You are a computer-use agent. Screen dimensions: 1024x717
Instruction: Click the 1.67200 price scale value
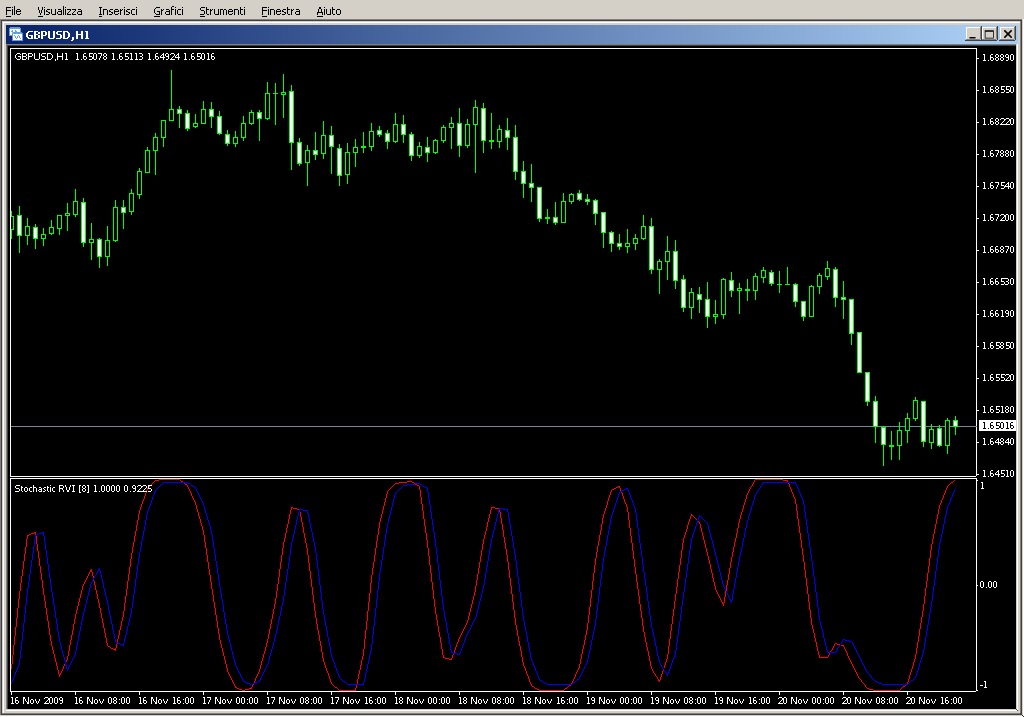click(999, 217)
